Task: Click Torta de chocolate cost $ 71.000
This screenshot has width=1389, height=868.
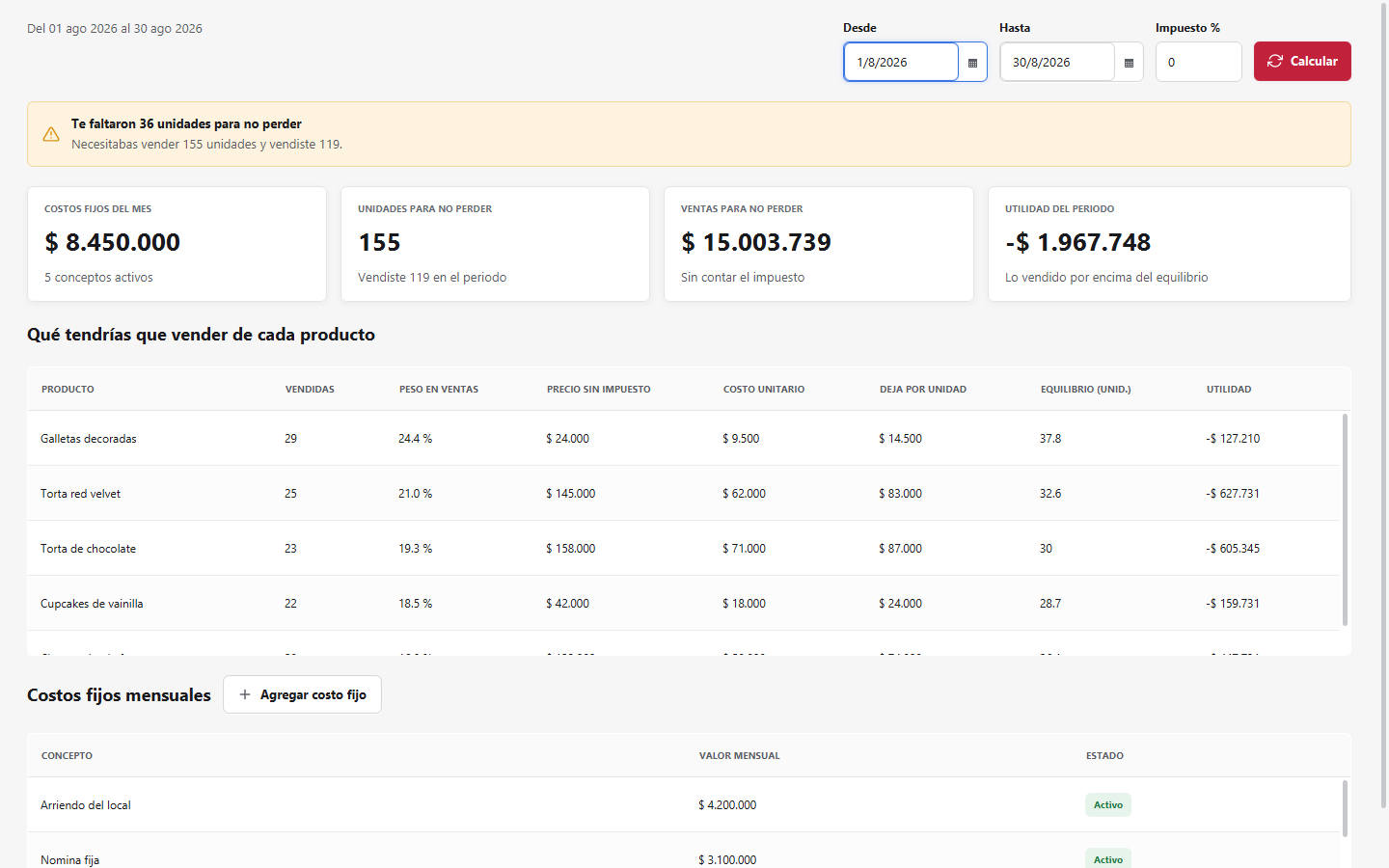Action: click(744, 549)
